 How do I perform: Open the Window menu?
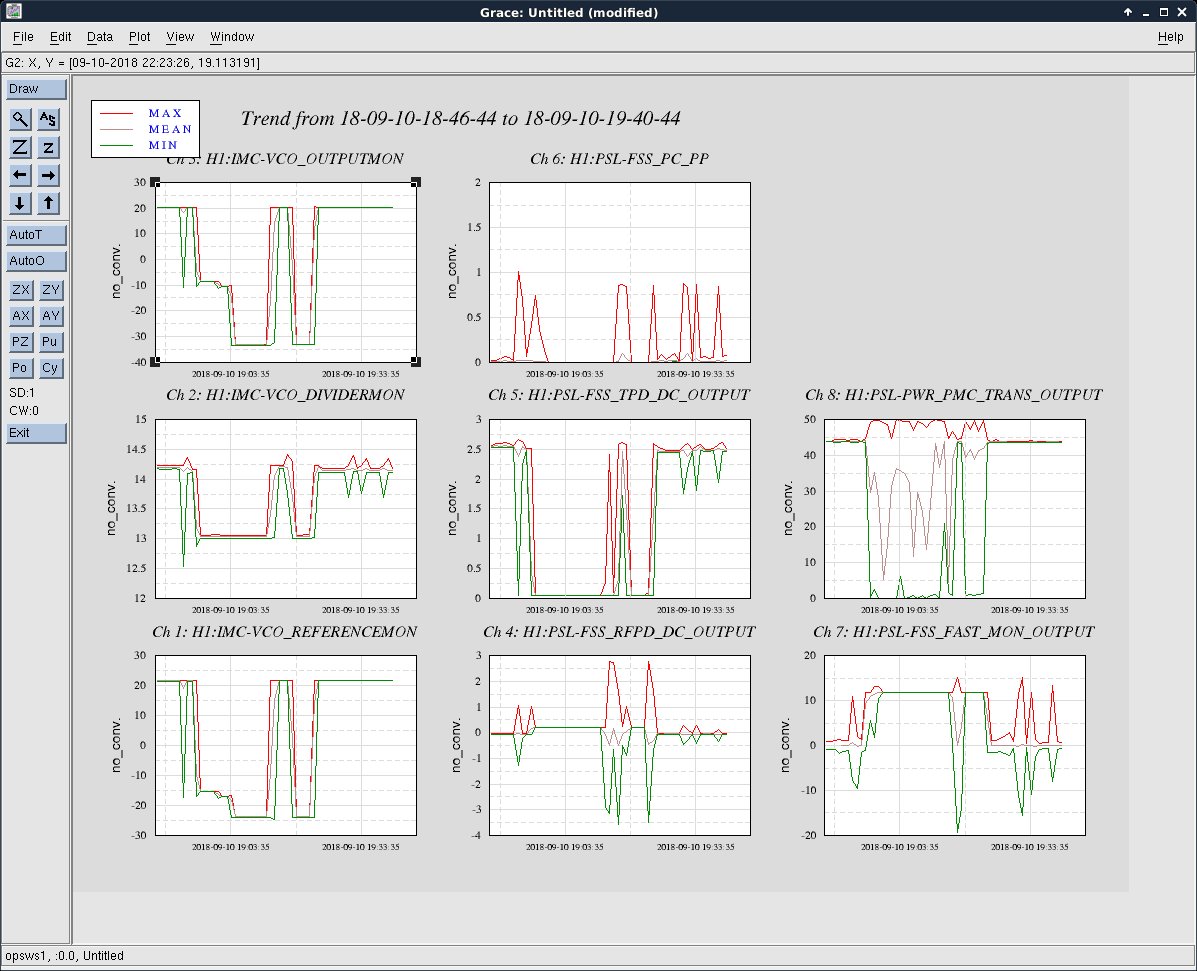[232, 37]
